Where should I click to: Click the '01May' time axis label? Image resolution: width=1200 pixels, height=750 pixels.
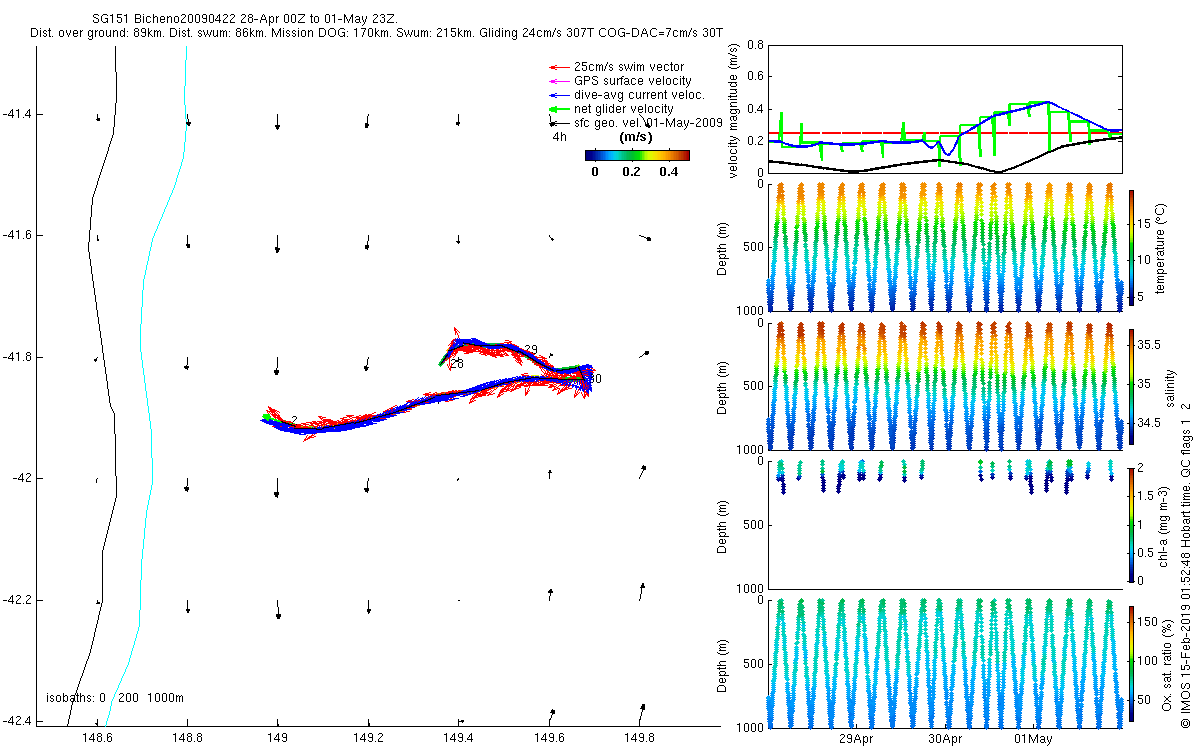pyautogui.click(x=1033, y=739)
